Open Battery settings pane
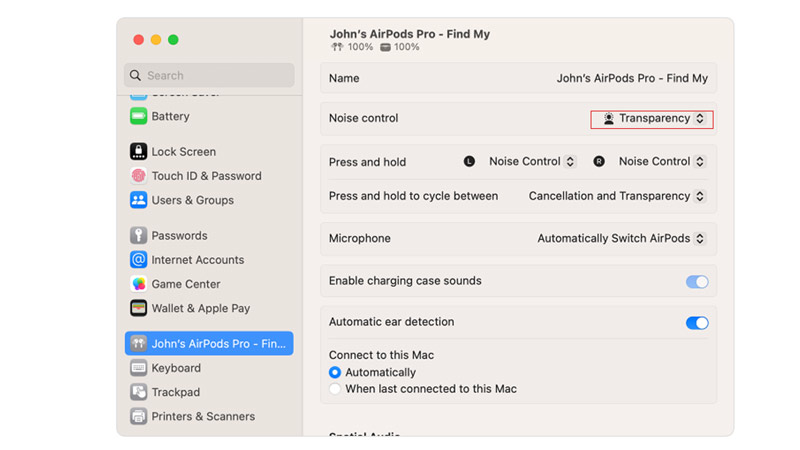This screenshot has height=450, width=800. (209, 116)
